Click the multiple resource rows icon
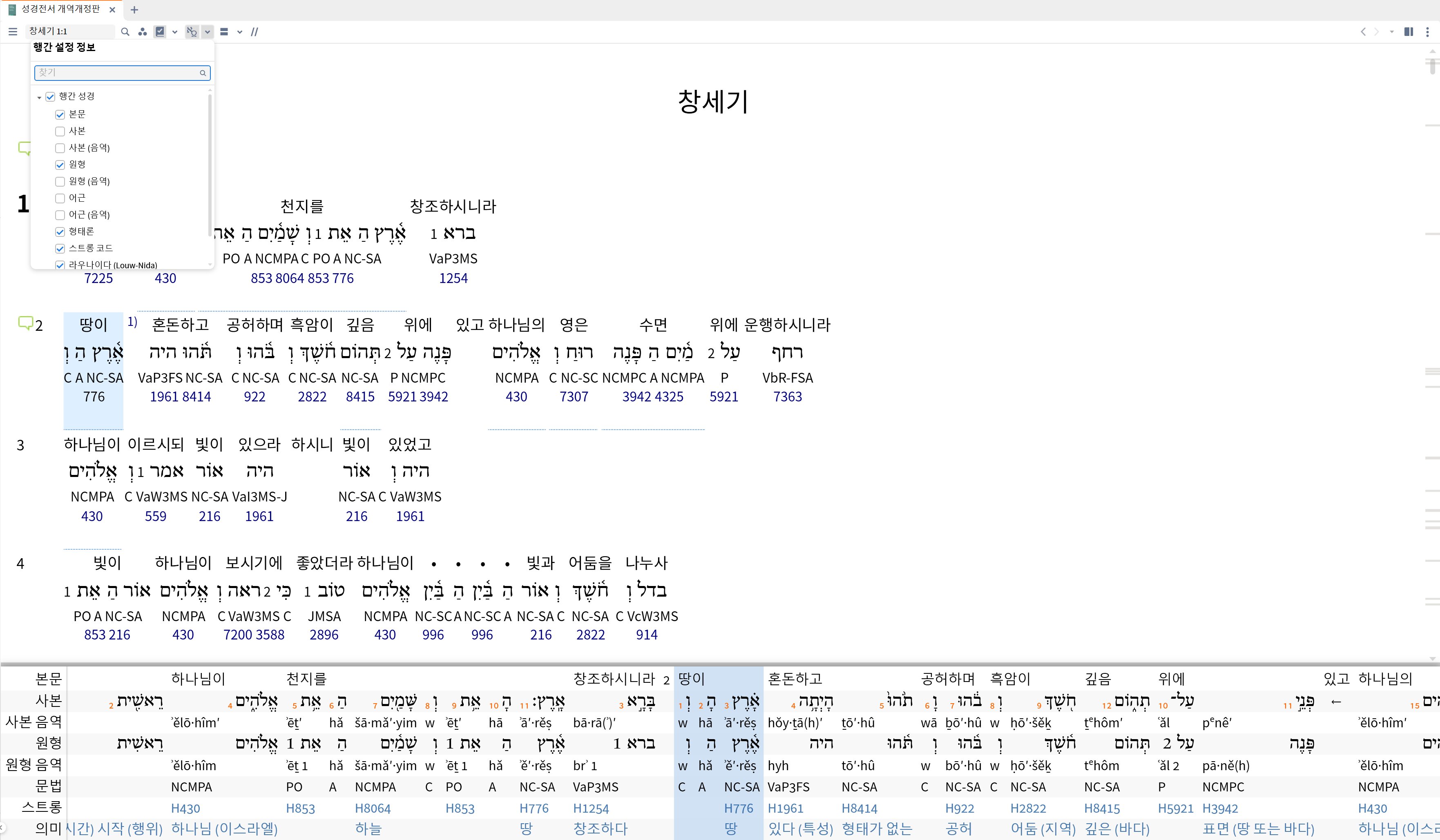 (x=224, y=31)
